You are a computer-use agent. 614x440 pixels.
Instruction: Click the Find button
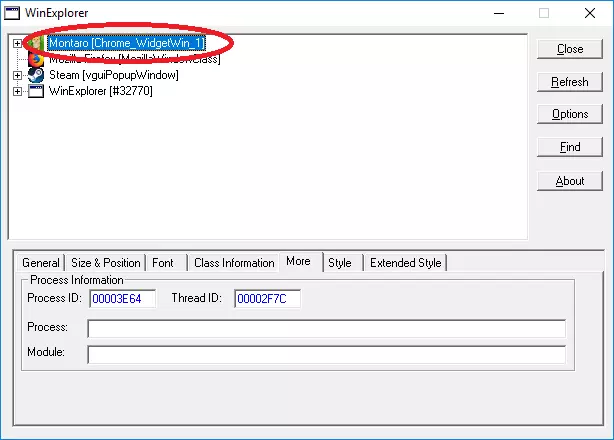tap(570, 147)
